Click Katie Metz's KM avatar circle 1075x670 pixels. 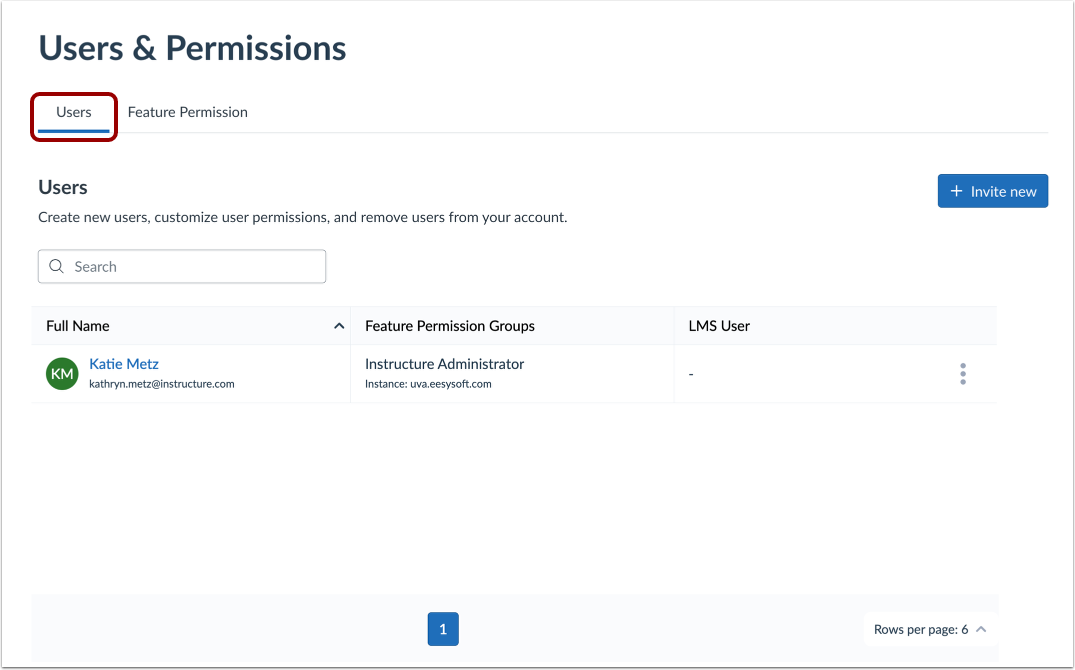pos(61,373)
